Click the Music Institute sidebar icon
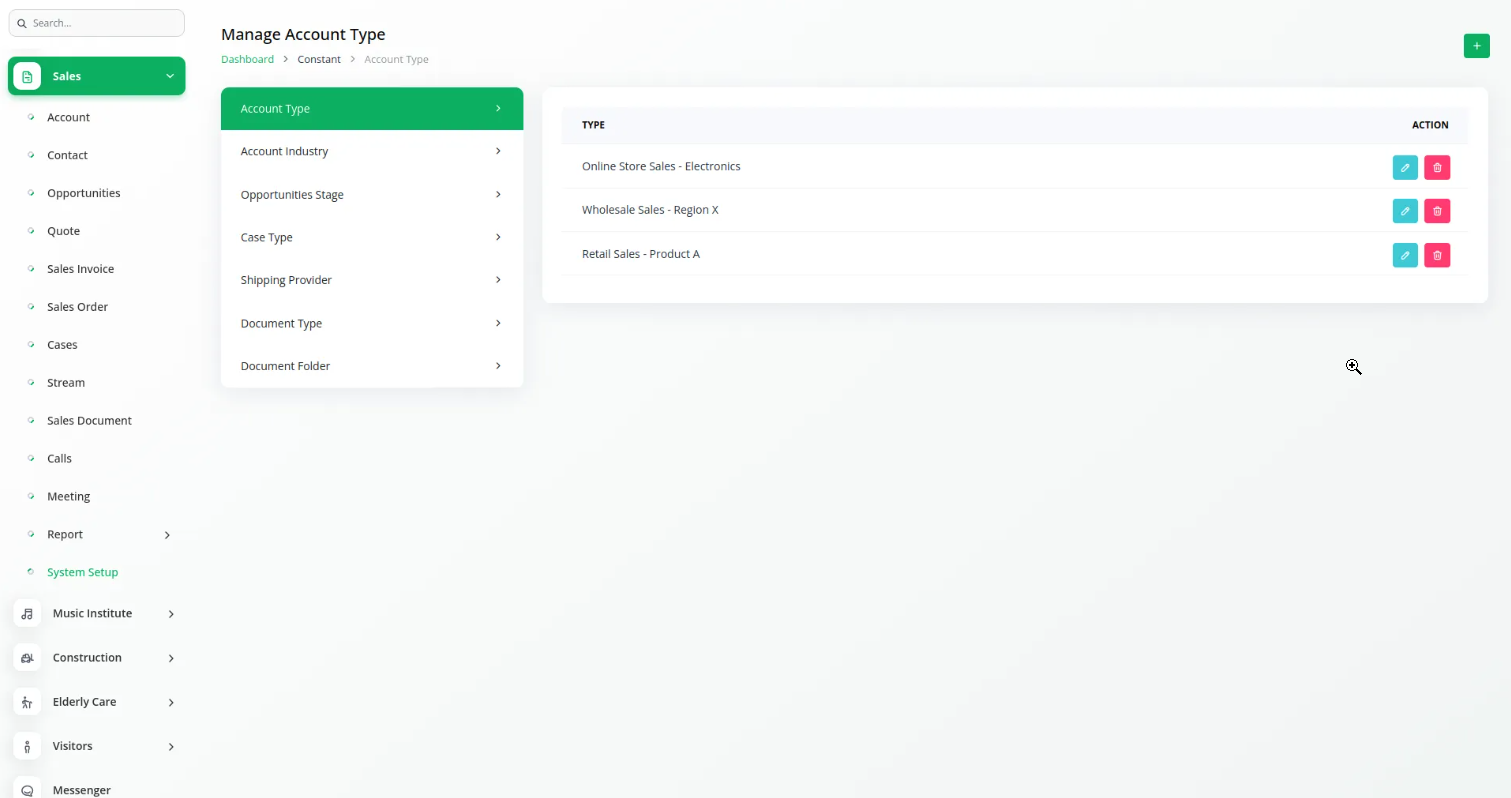1511x798 pixels. 27,614
